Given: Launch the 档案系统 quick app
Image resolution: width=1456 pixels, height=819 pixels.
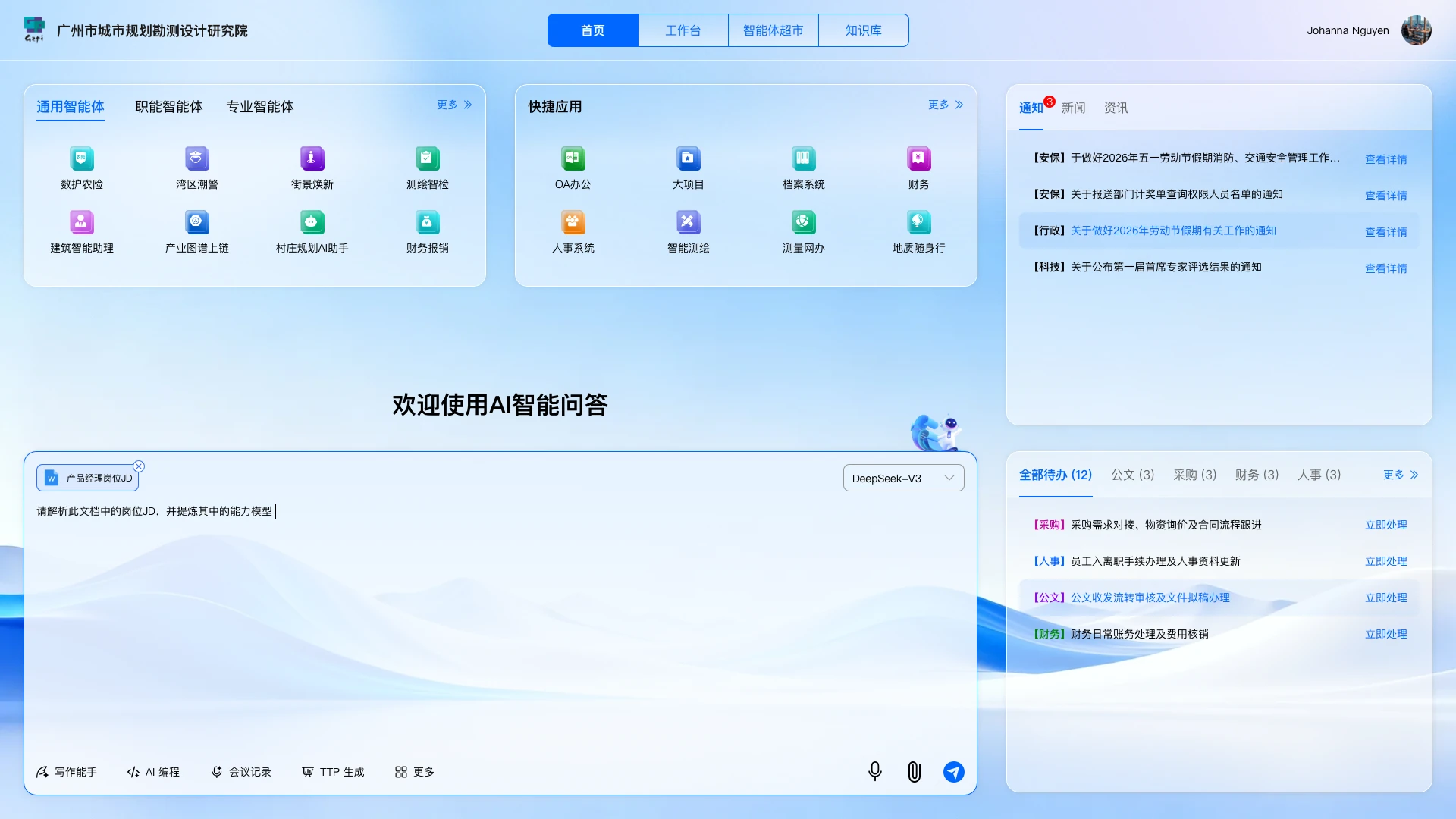Looking at the screenshot, I should [804, 158].
